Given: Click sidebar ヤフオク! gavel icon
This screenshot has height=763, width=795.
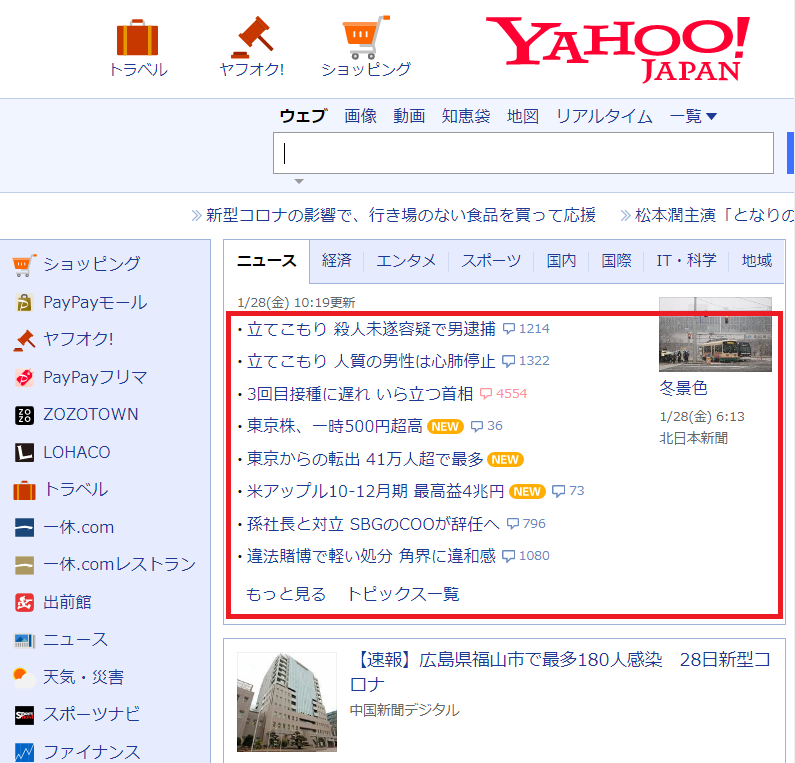Looking at the screenshot, I should [x=24, y=340].
